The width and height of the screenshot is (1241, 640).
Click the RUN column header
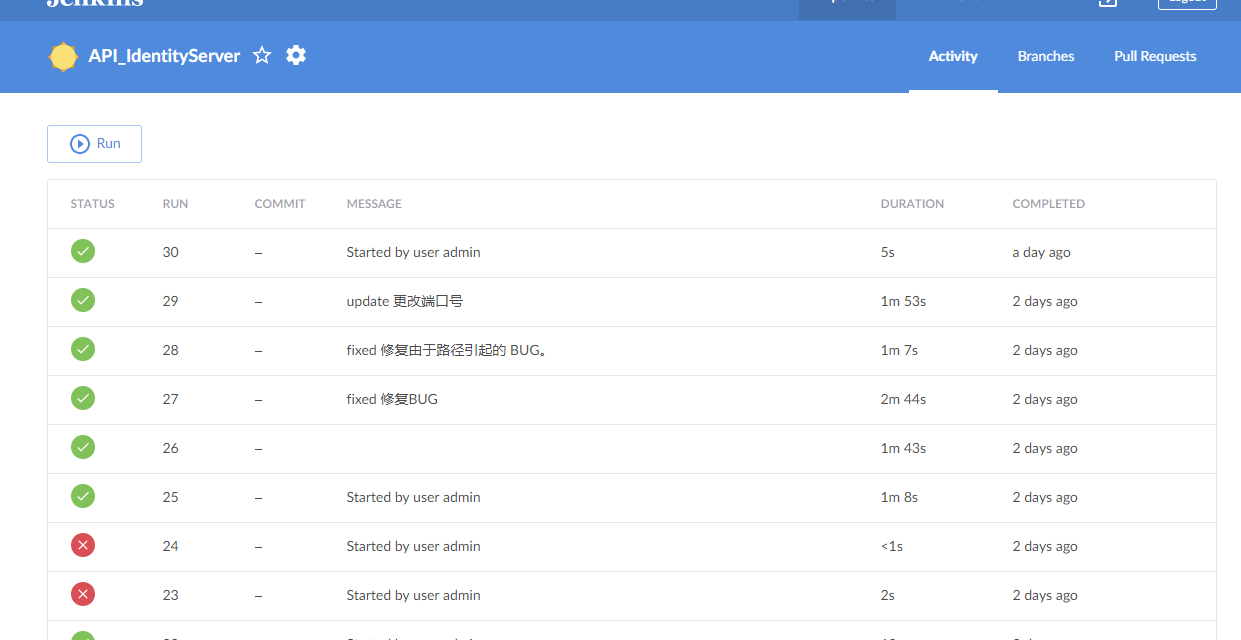pyautogui.click(x=175, y=204)
